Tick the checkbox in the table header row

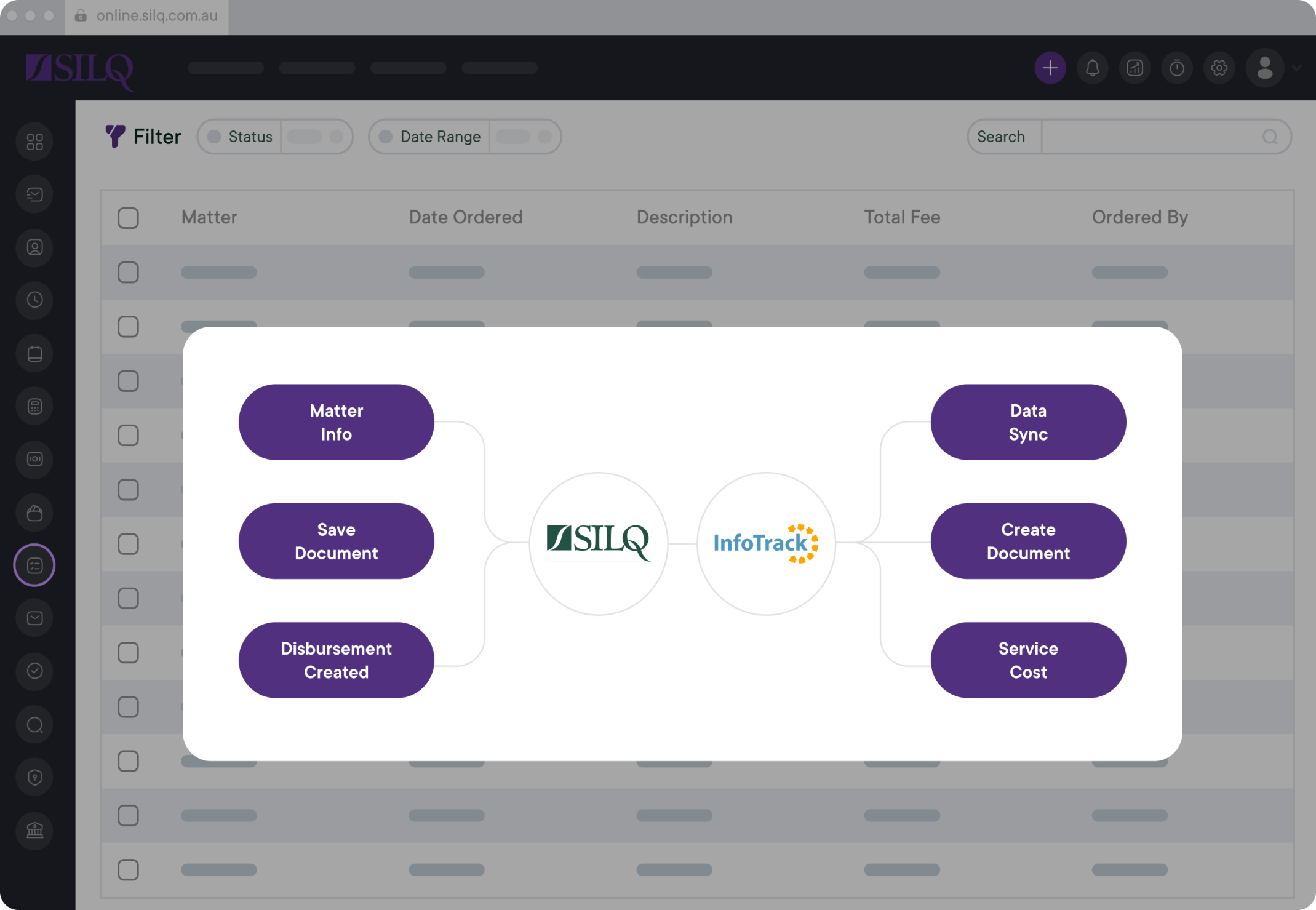point(129,218)
